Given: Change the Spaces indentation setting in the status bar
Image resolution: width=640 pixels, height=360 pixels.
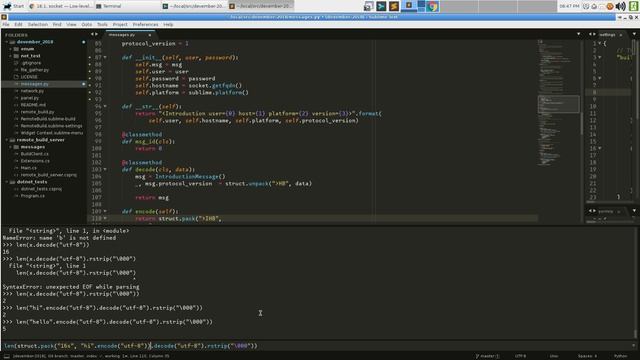Looking at the screenshot, I should [x=587, y=356].
